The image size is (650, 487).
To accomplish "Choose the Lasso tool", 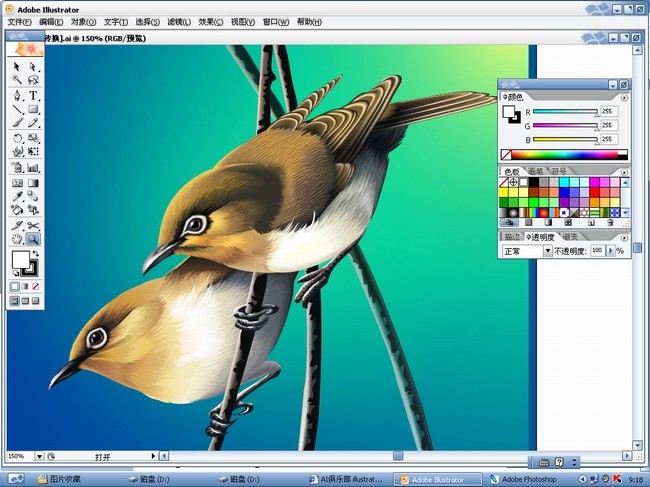I will click(33, 80).
